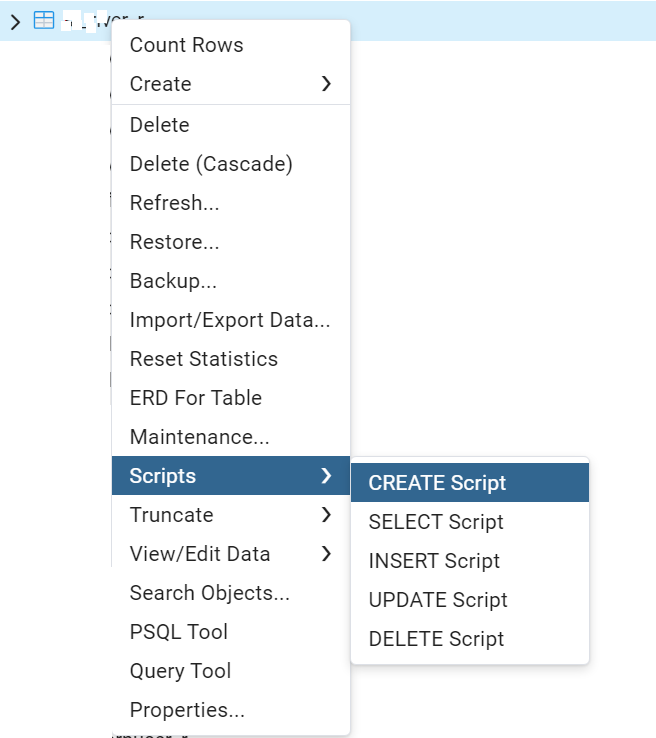The height and width of the screenshot is (738, 656).
Task: Open the Create submenu
Action: pyautogui.click(x=231, y=84)
